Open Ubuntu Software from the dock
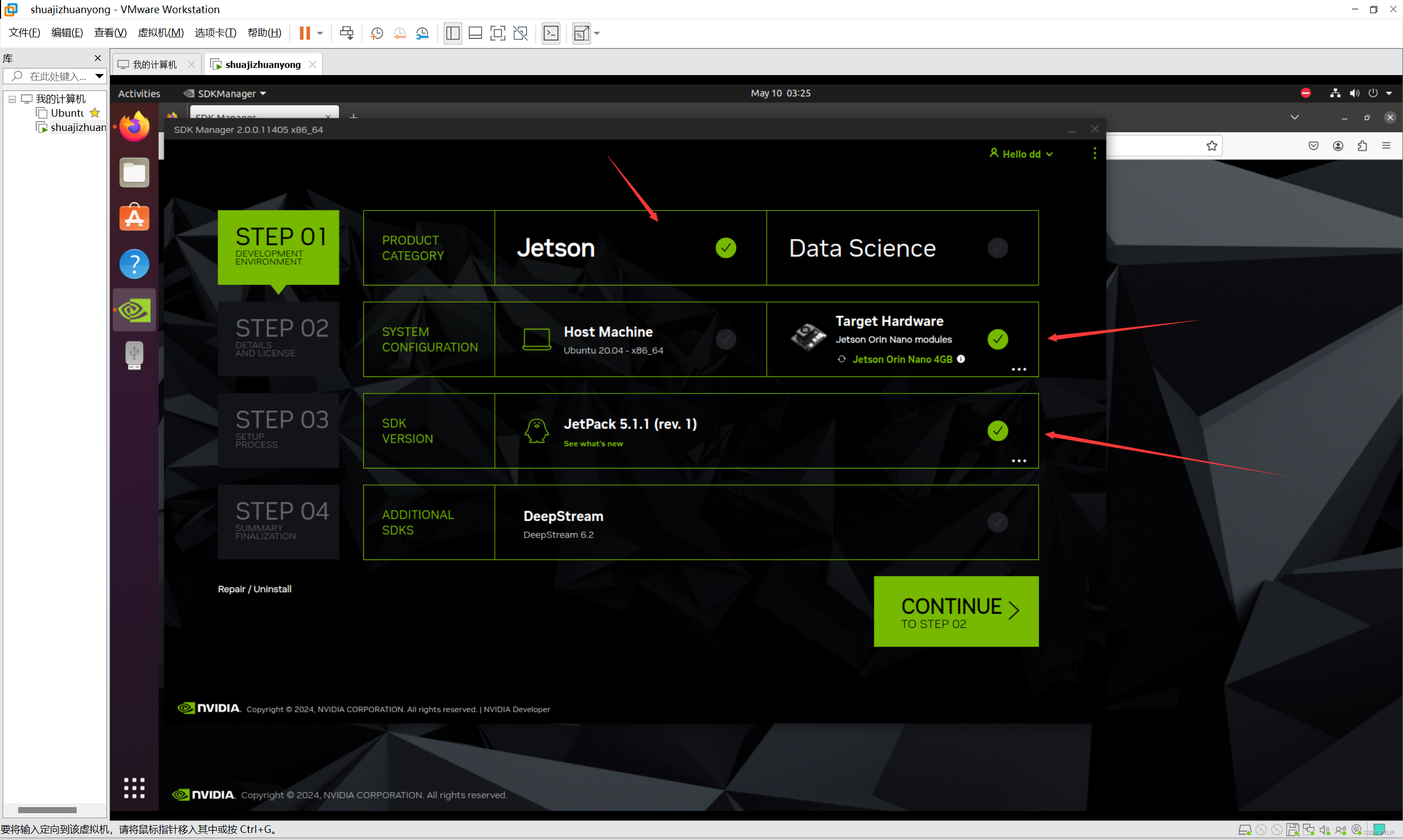 [134, 218]
